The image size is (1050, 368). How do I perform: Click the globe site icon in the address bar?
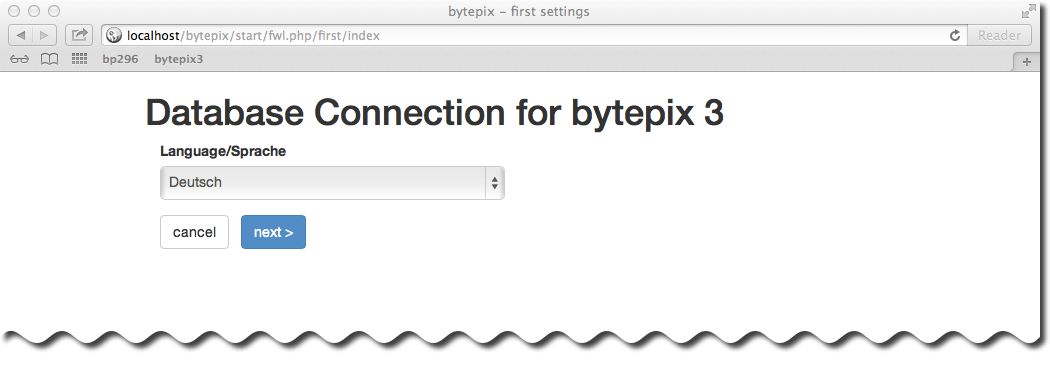pos(115,35)
